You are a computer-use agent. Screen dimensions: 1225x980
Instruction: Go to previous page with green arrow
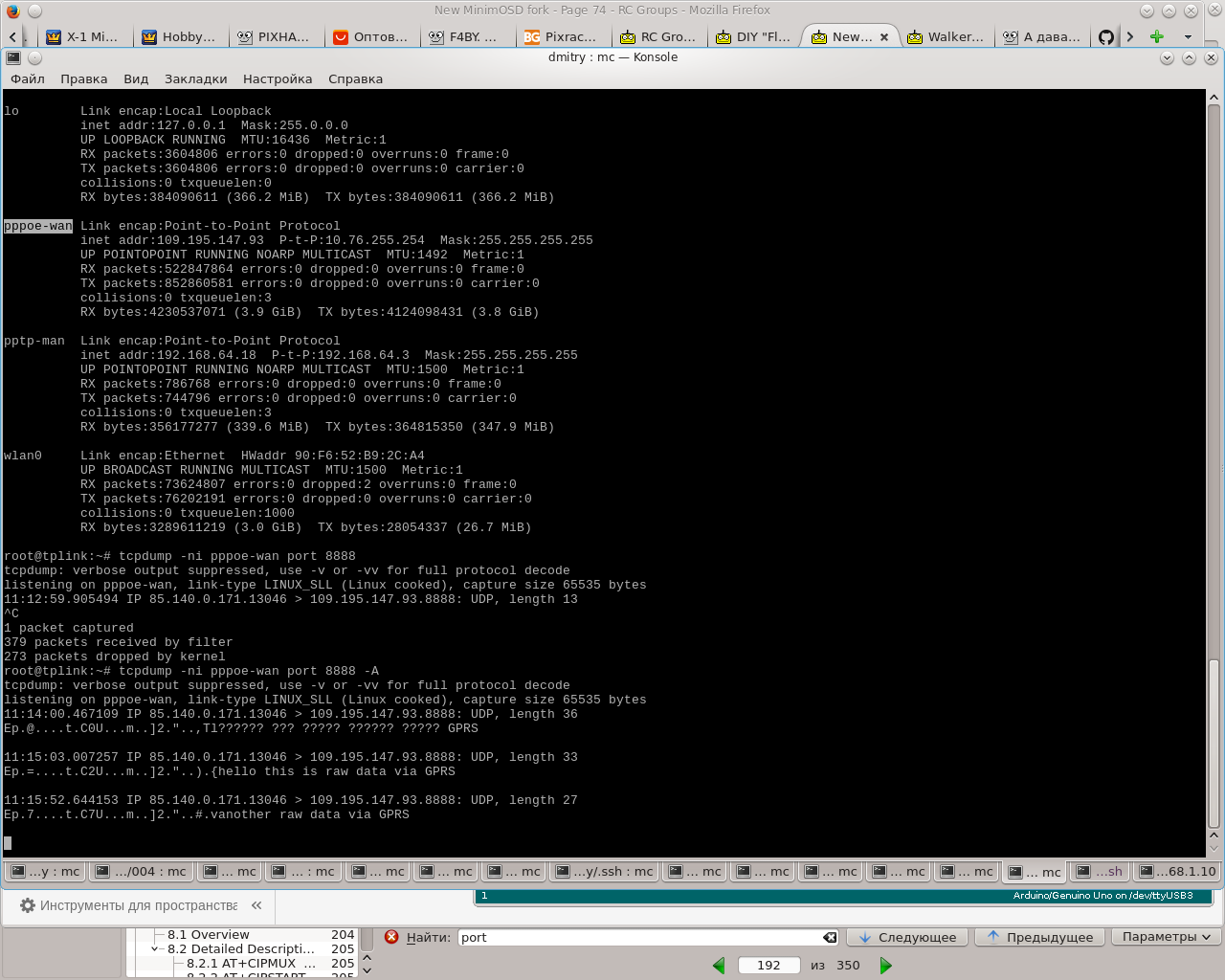click(x=719, y=966)
